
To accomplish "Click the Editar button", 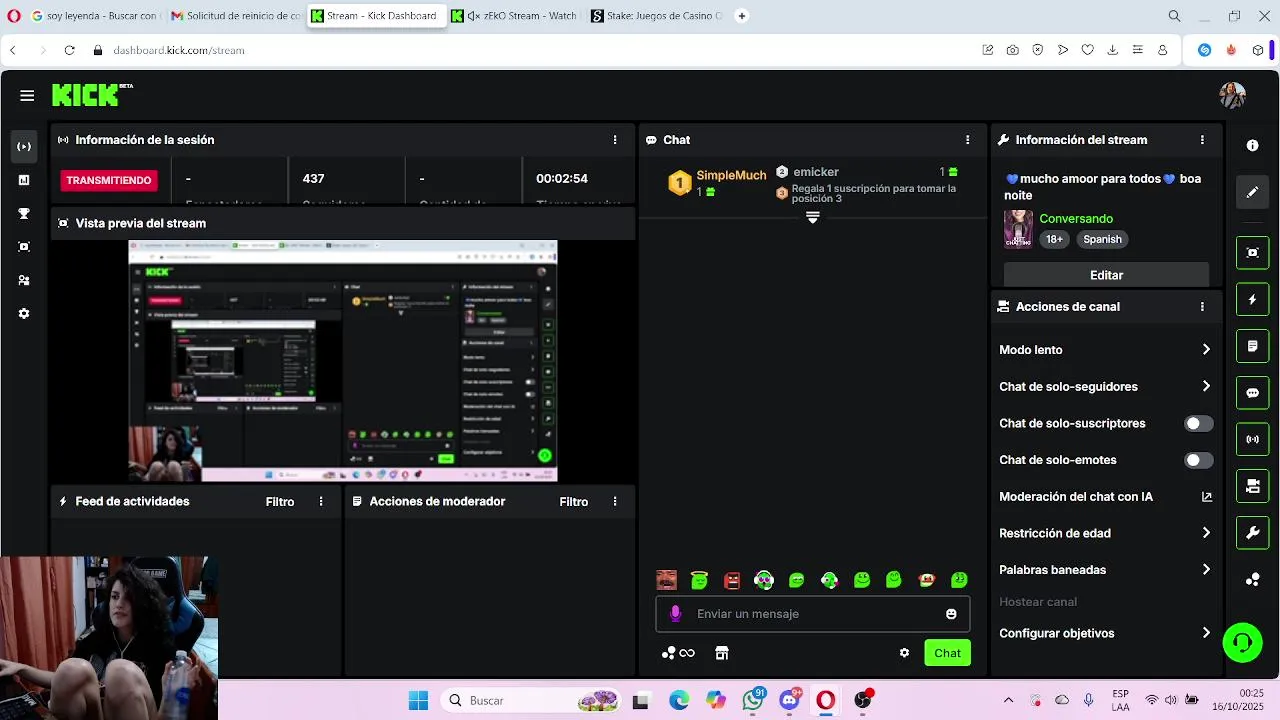I will coord(1106,275).
